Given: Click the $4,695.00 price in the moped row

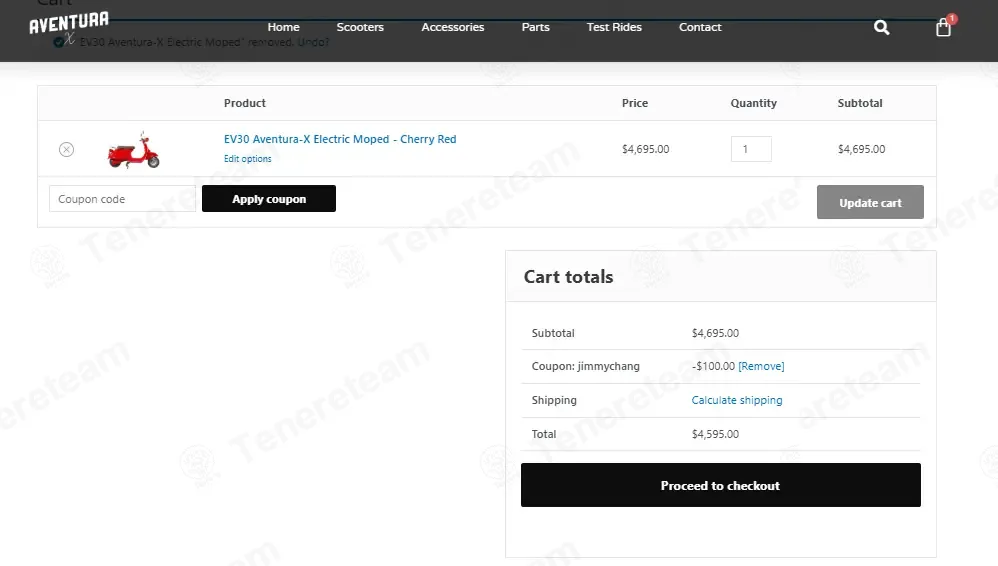Looking at the screenshot, I should (x=645, y=149).
